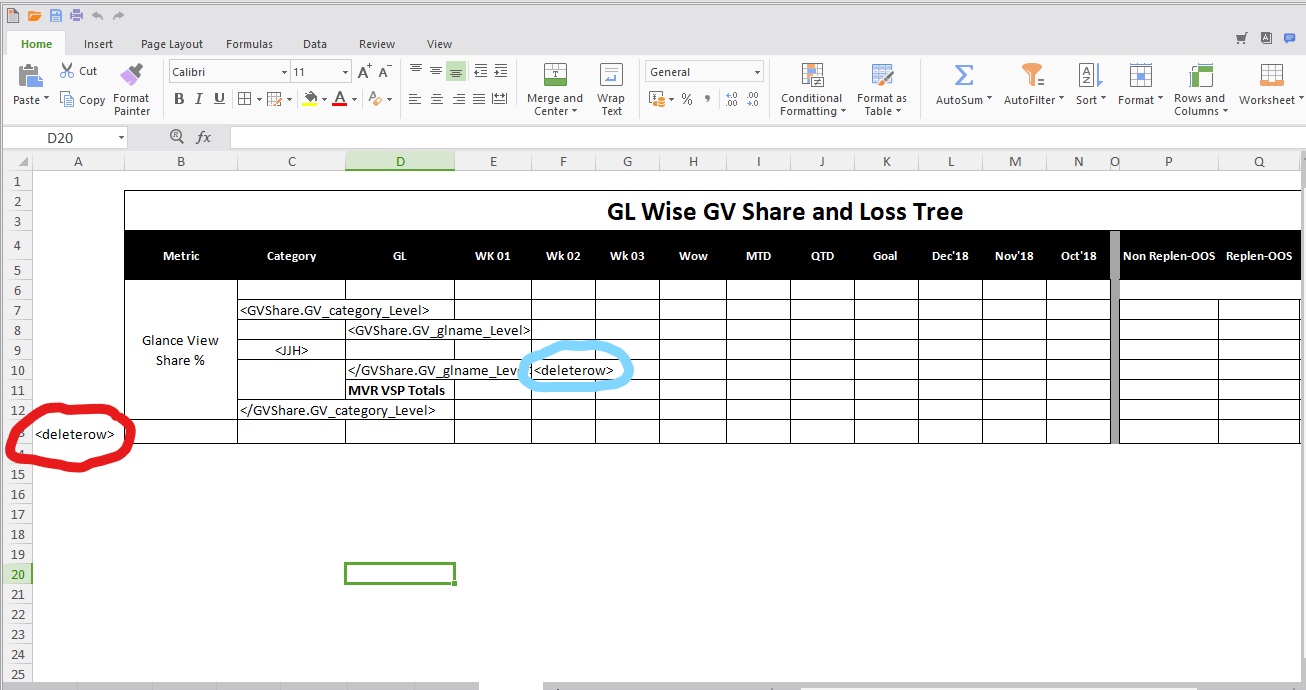The height and width of the screenshot is (690, 1306).
Task: Print using the printer icon in quick toolbar
Action: click(75, 15)
